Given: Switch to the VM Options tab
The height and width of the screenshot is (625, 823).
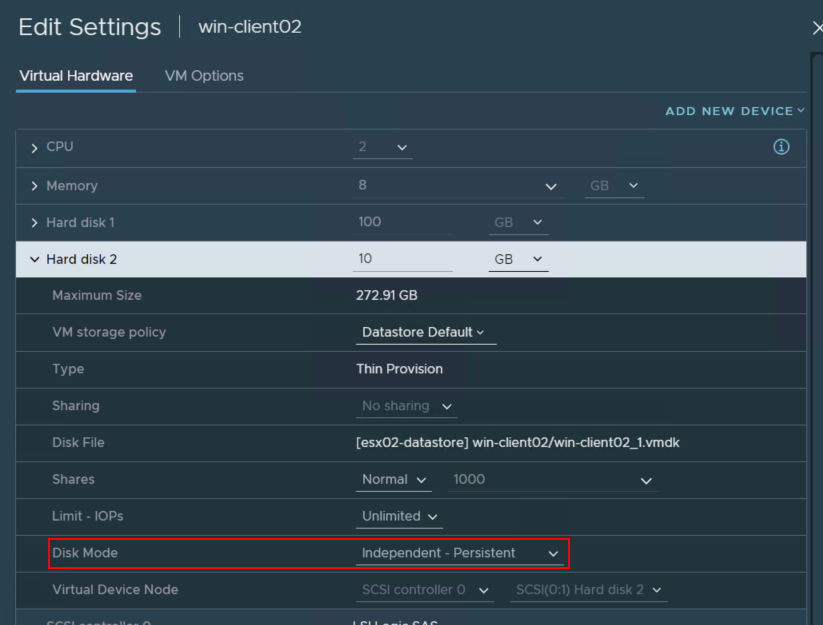Looking at the screenshot, I should click(x=203, y=75).
